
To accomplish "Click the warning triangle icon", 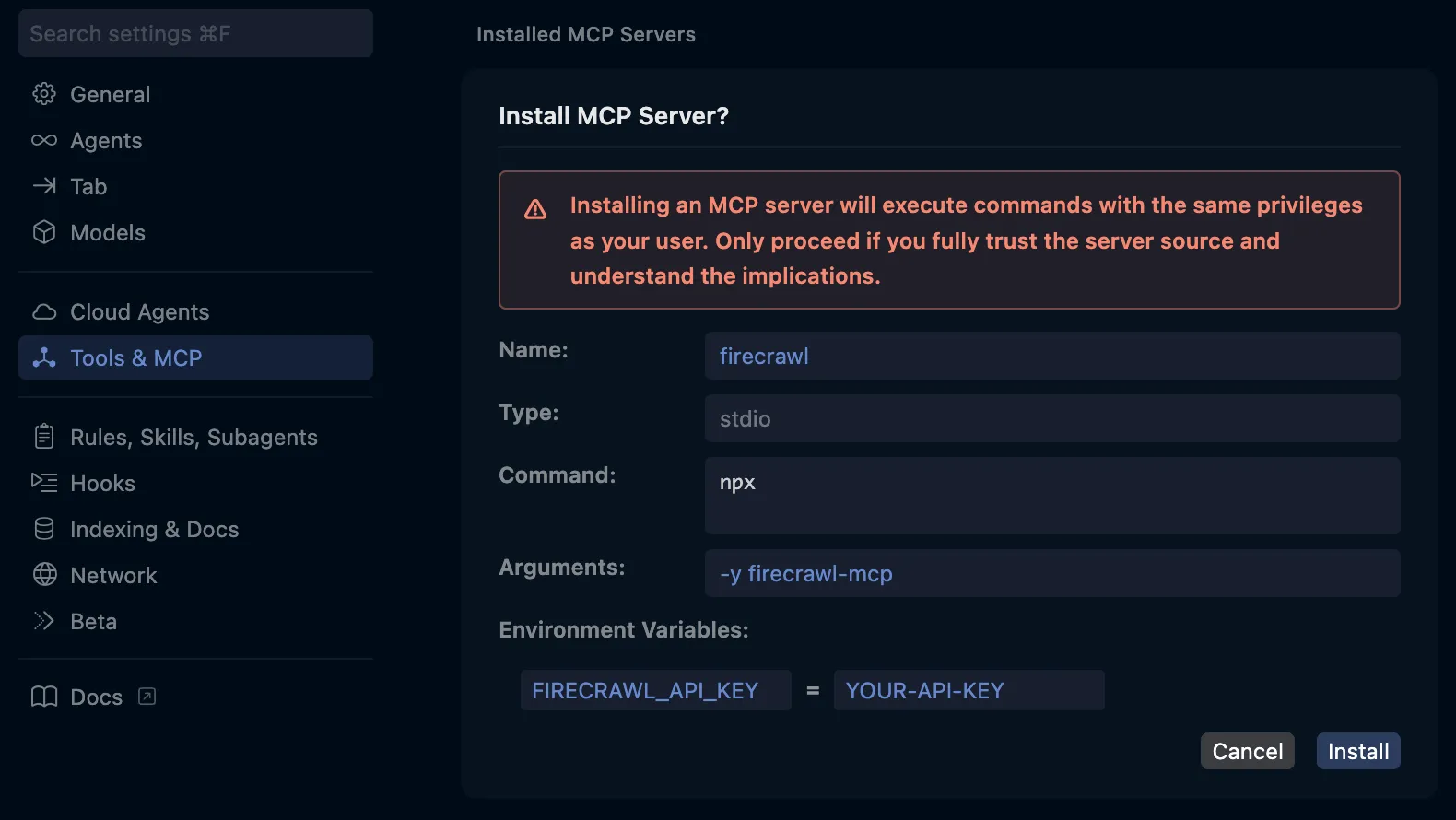I will point(535,210).
